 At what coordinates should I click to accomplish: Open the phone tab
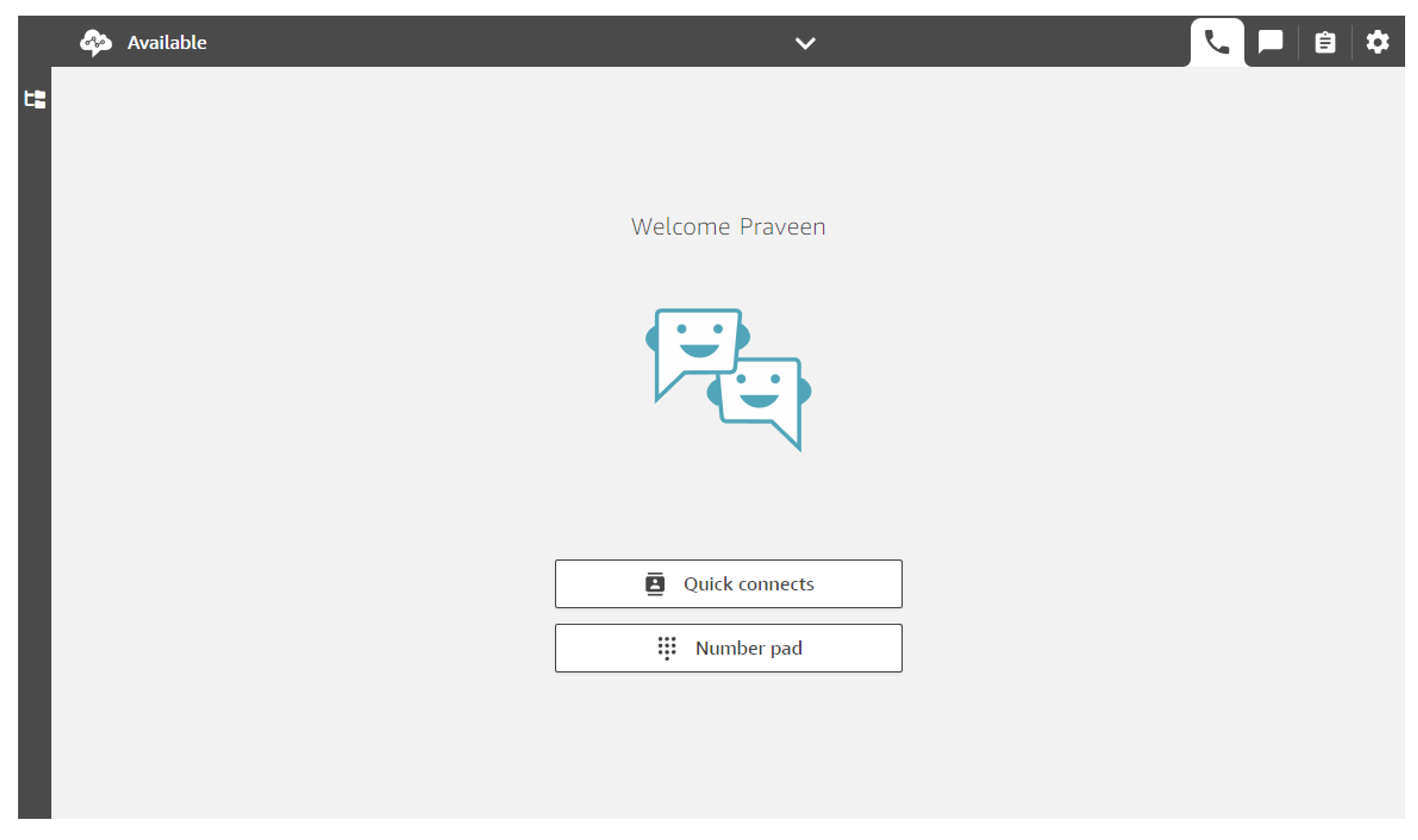point(1216,42)
